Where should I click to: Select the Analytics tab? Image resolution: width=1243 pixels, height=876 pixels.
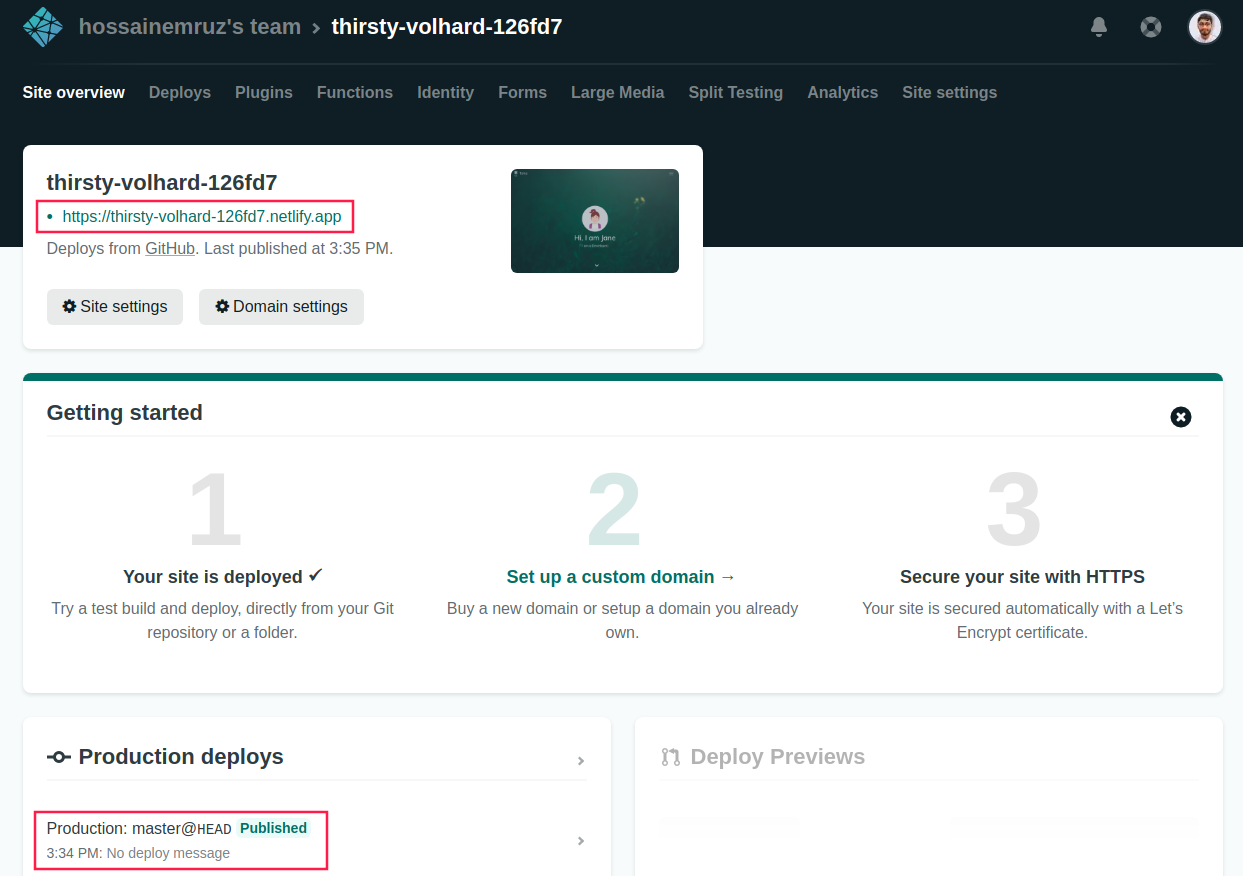pos(842,92)
